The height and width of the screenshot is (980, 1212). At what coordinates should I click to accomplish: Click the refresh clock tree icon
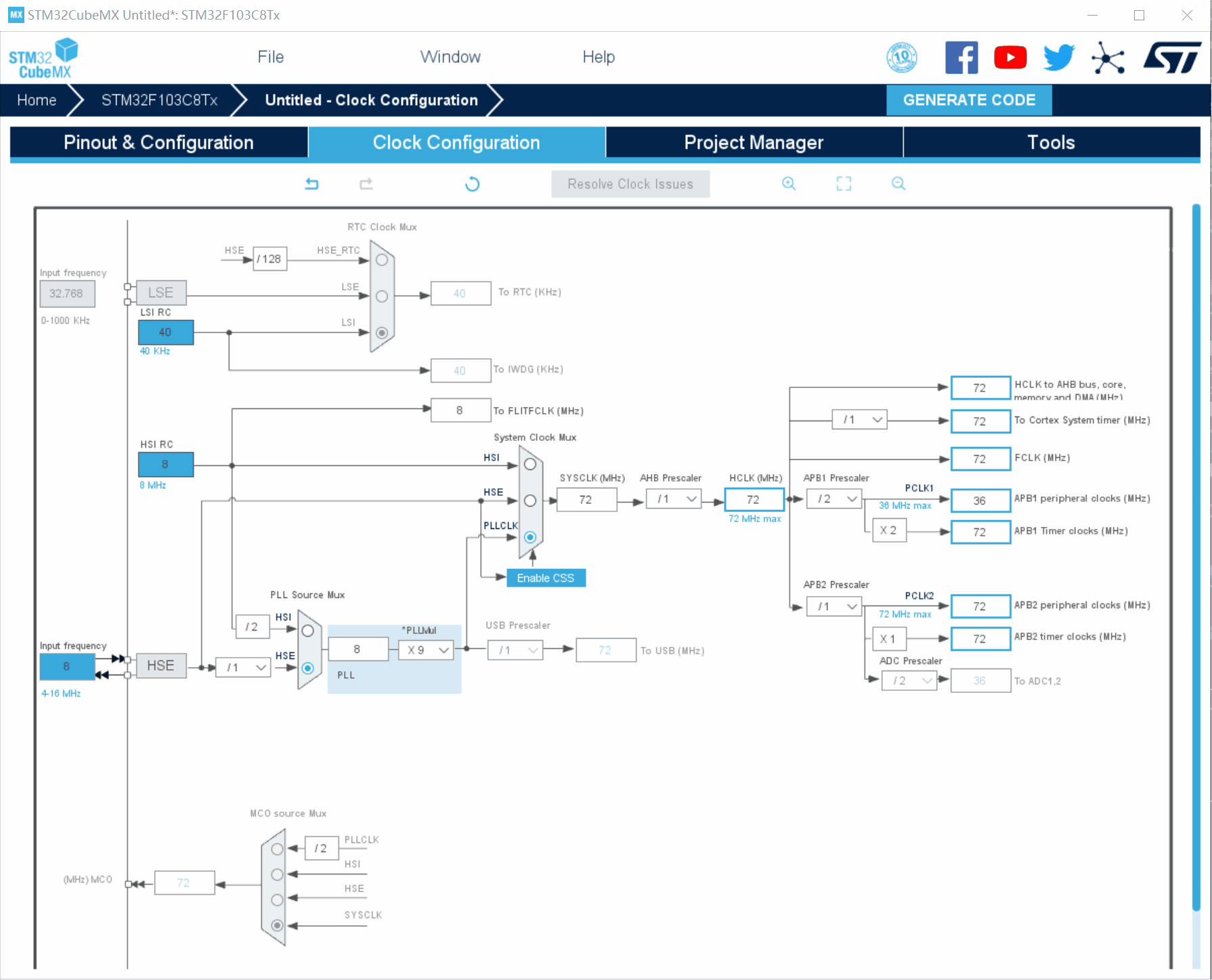tap(473, 184)
